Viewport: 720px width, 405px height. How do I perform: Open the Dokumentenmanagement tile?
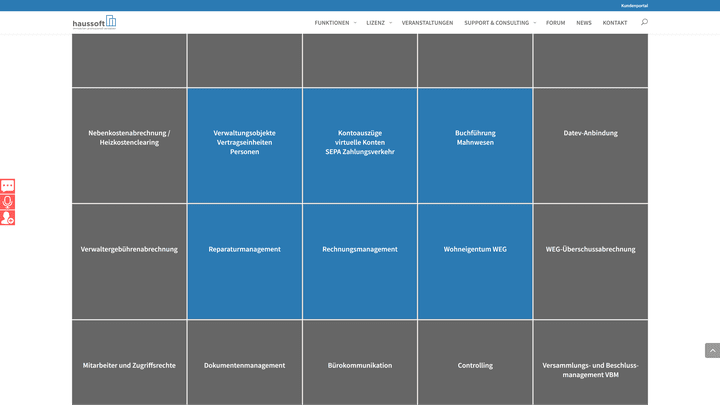(x=245, y=363)
